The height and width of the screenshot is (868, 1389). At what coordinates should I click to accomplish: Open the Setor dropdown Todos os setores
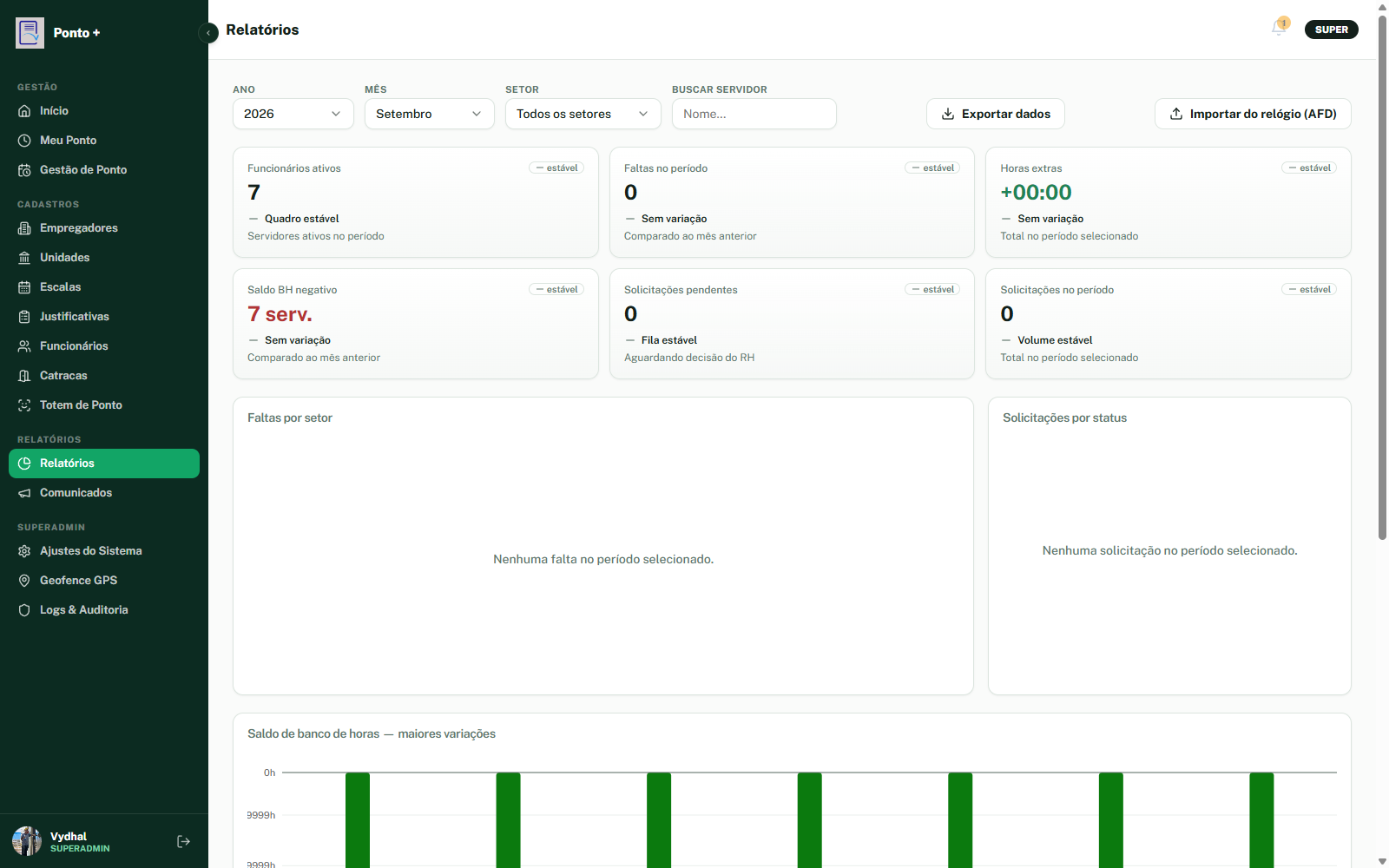pos(583,114)
